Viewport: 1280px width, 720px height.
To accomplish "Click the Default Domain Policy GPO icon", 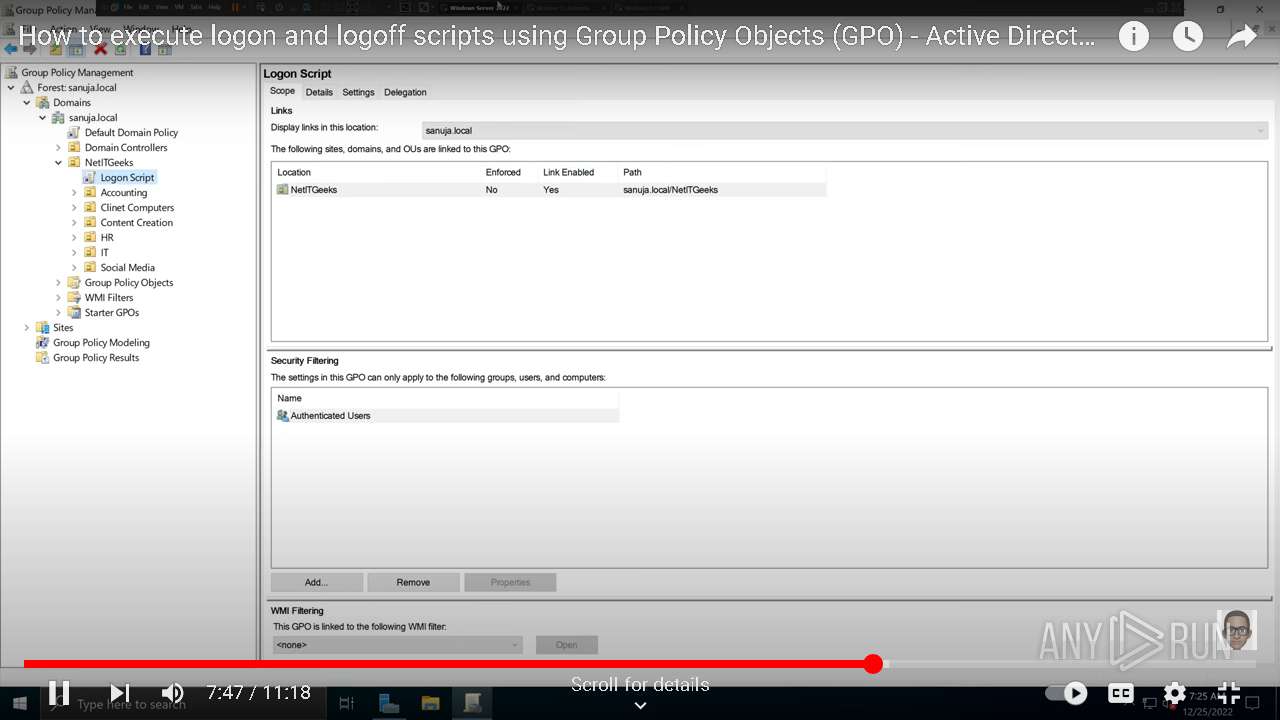I will [x=75, y=132].
